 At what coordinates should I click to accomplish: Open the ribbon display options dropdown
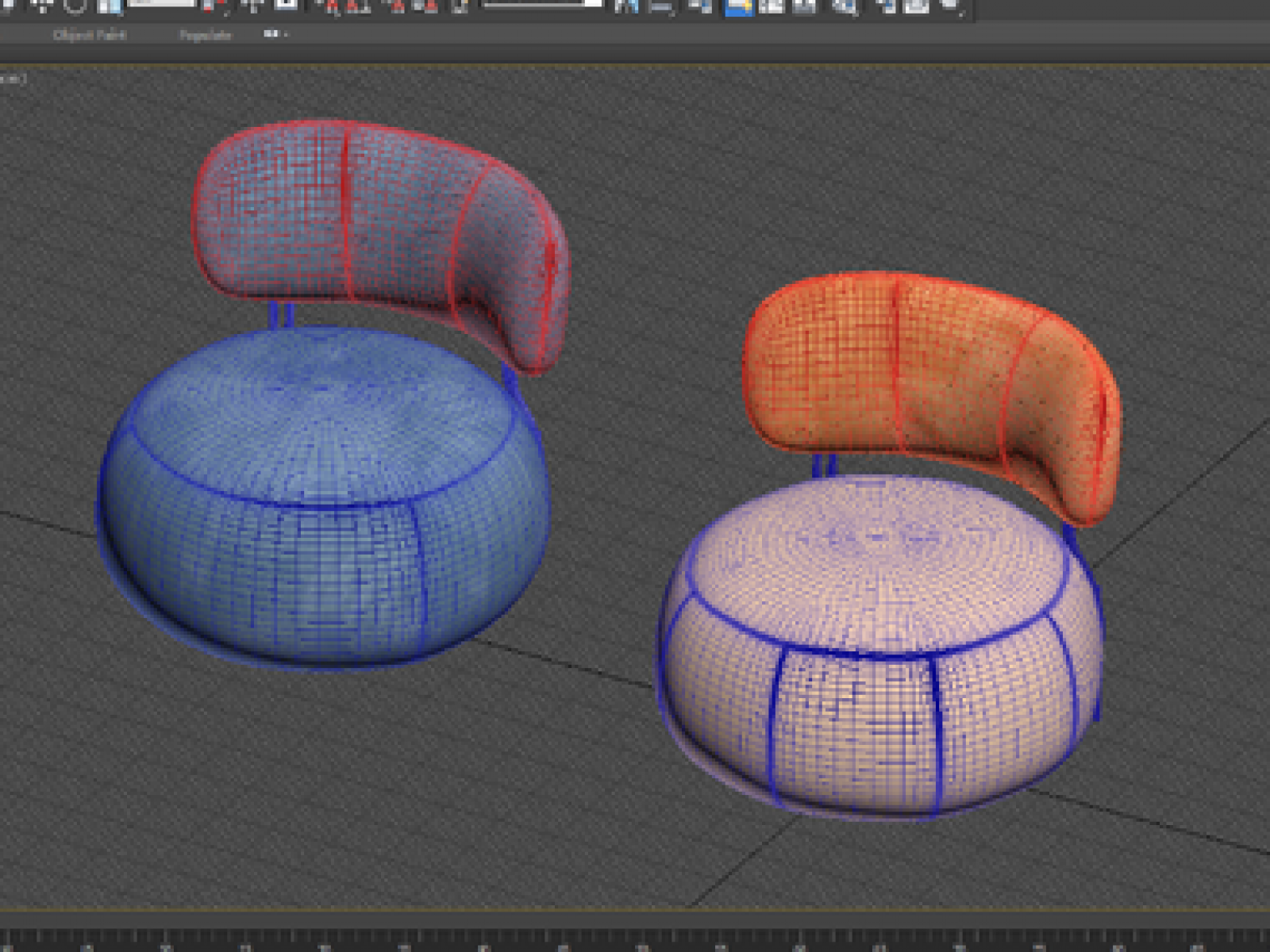point(275,34)
